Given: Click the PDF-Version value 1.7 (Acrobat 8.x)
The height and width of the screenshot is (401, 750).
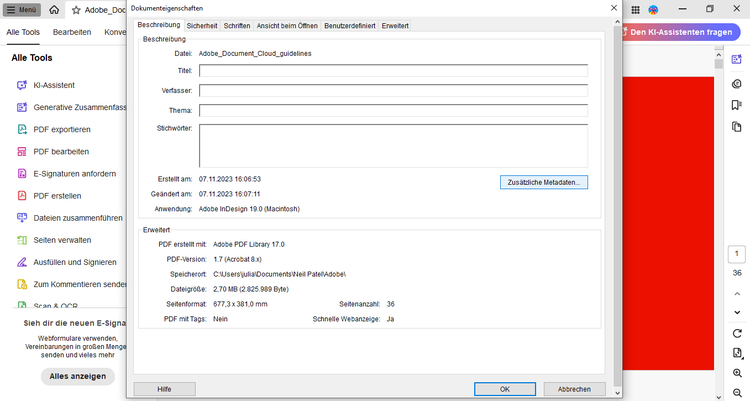Looking at the screenshot, I should [x=237, y=259].
